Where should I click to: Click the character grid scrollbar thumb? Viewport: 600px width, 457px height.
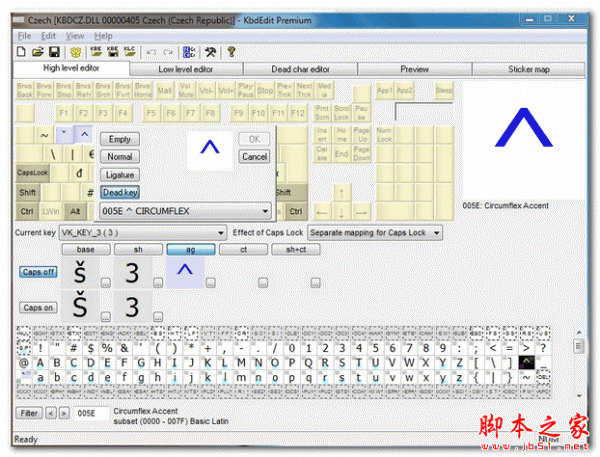[579, 346]
